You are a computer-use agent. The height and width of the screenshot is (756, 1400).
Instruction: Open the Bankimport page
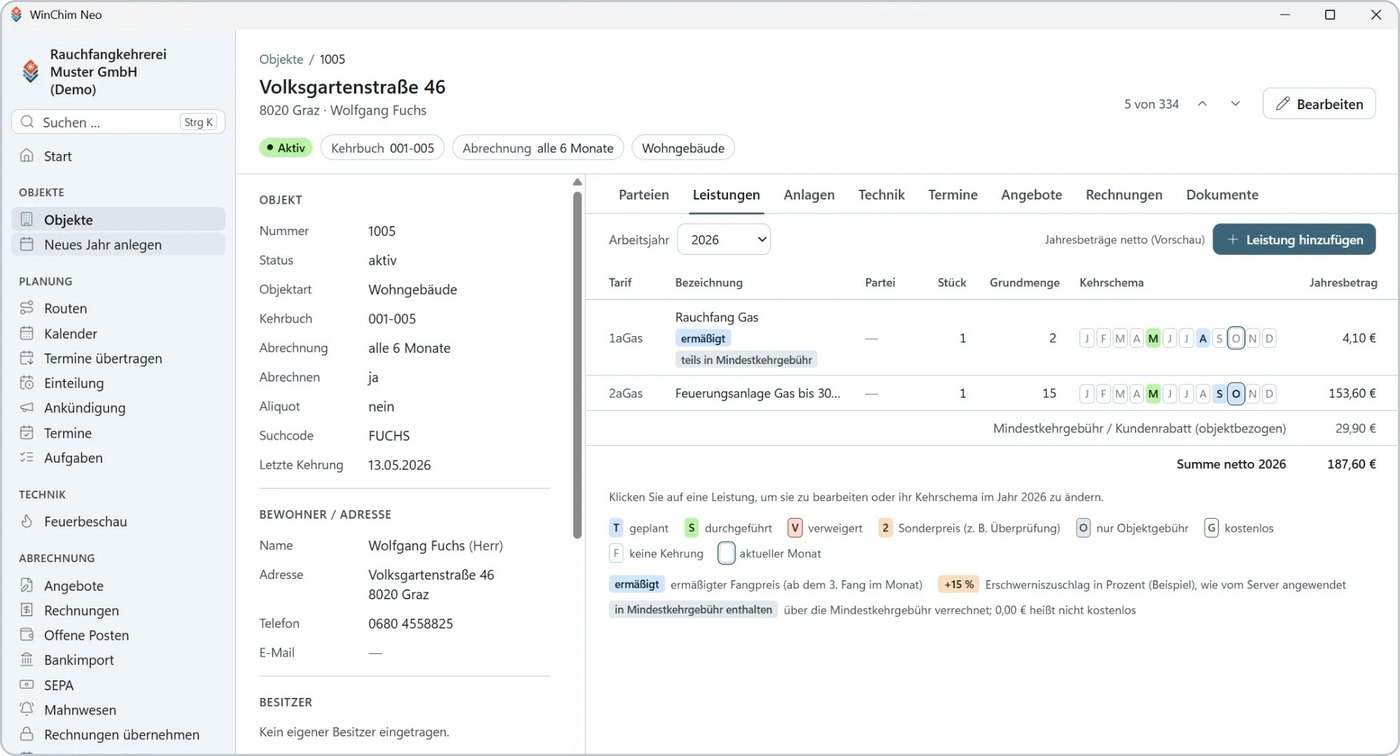118,660
